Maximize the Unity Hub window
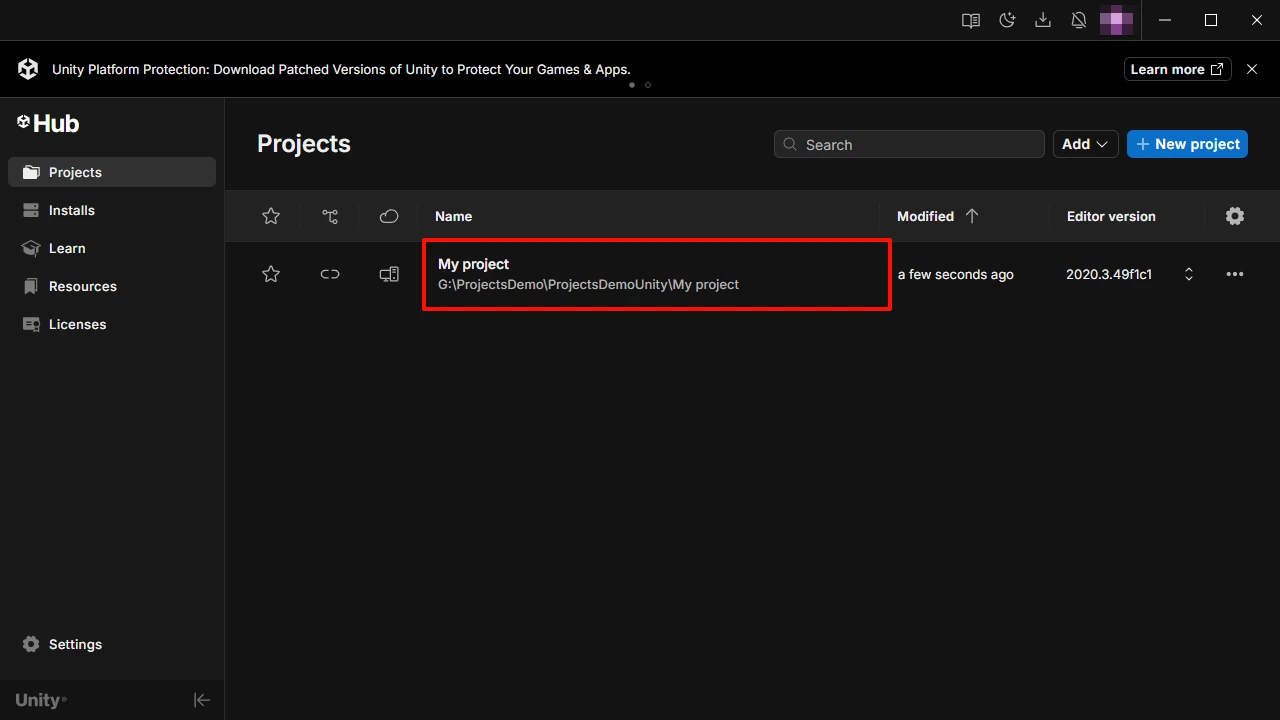The width and height of the screenshot is (1280, 720). click(x=1211, y=20)
